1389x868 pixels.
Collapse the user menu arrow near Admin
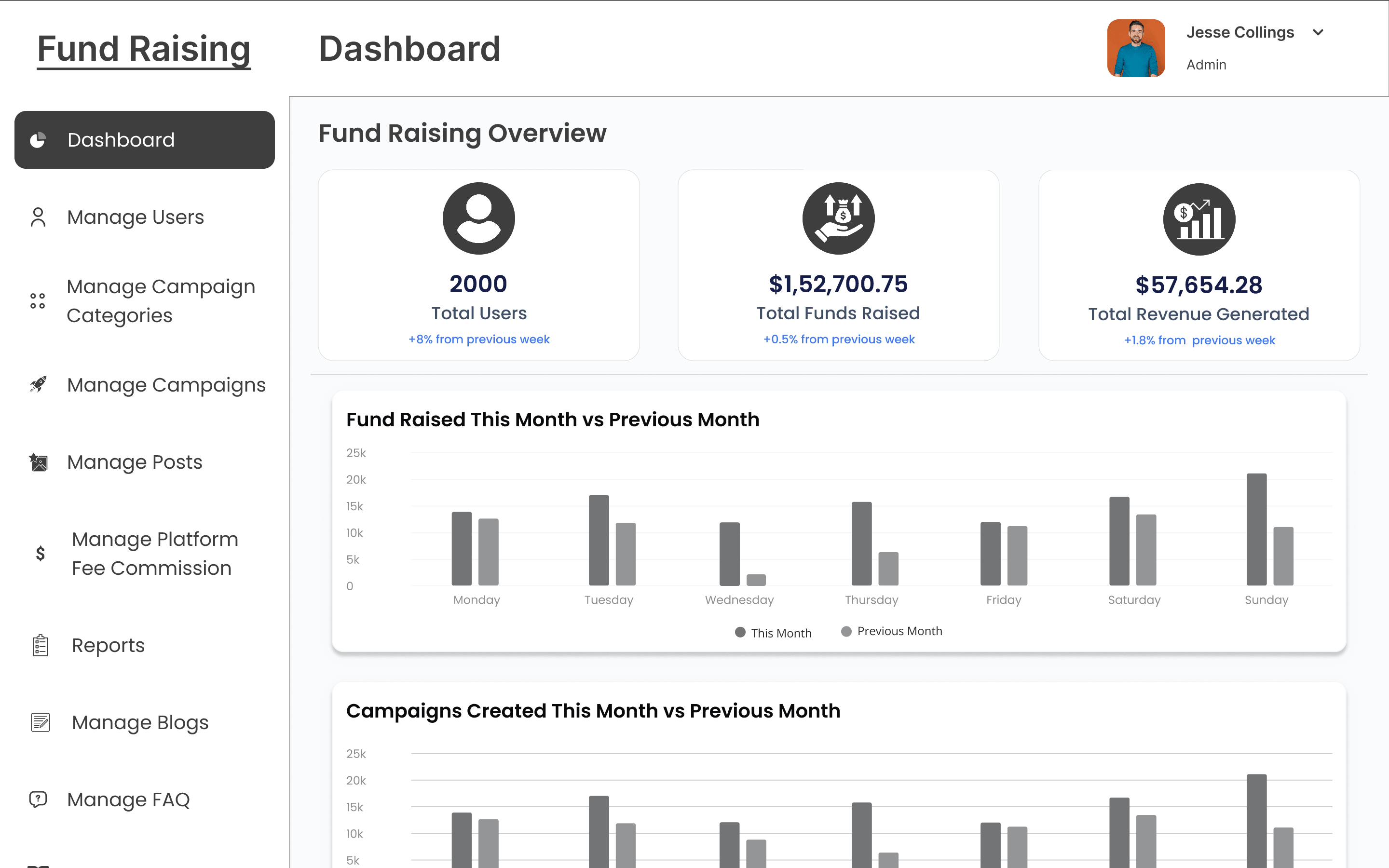(1319, 32)
